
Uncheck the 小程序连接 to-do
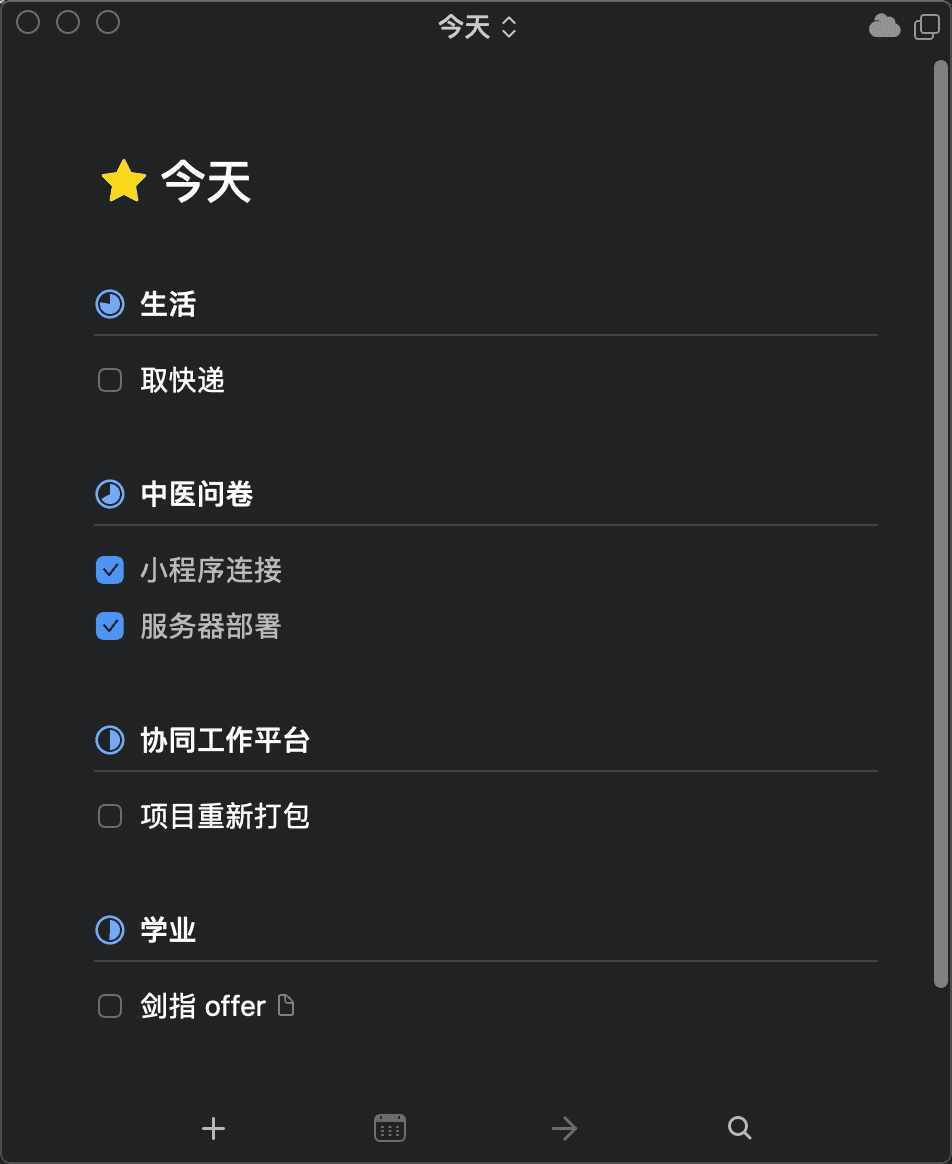pos(110,570)
